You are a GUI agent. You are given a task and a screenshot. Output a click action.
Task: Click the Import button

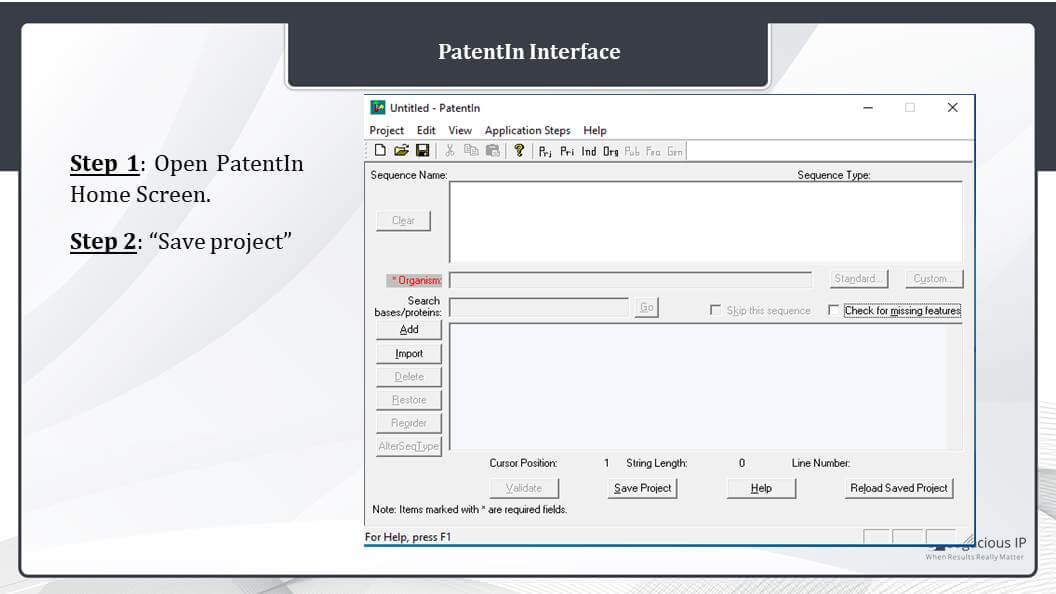coord(409,353)
